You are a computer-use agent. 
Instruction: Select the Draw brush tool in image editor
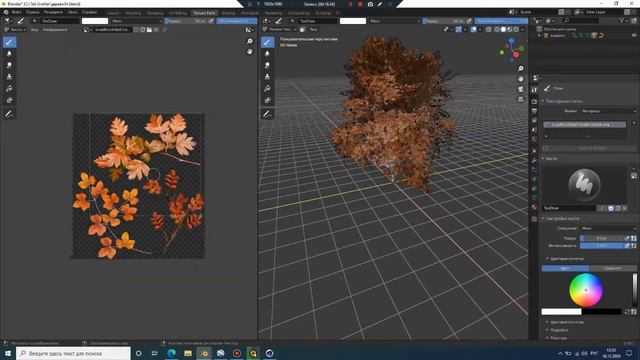click(9, 42)
